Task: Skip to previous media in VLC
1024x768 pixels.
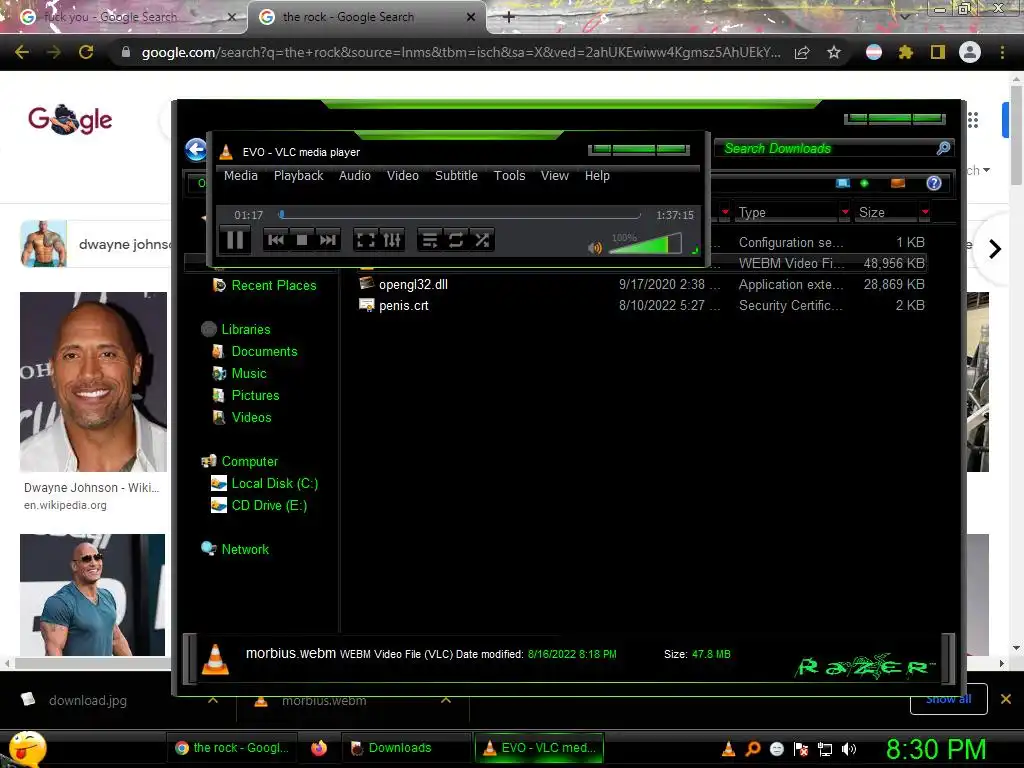Action: point(276,240)
